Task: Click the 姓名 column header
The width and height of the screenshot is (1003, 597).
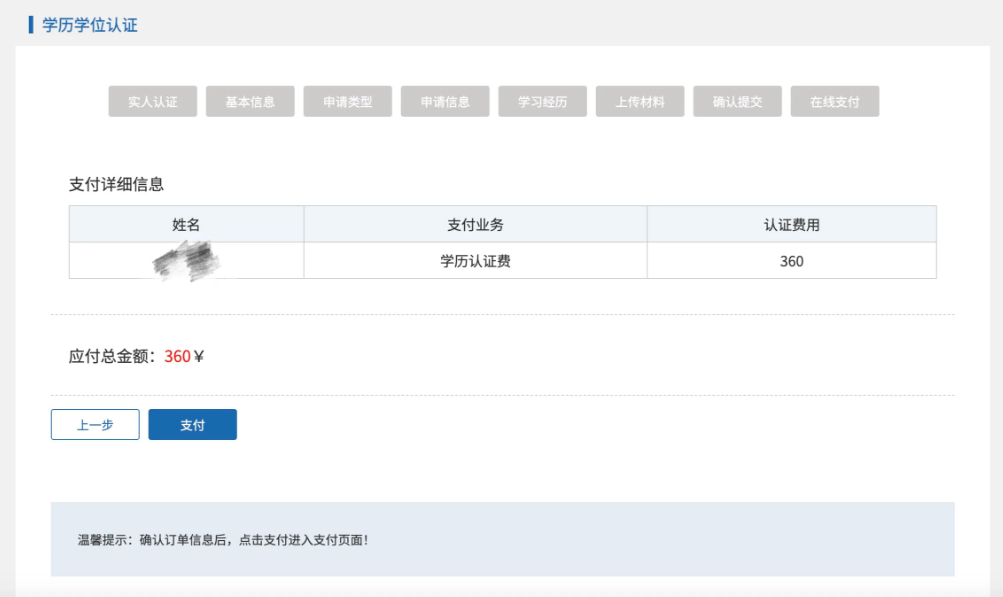Action: (x=186, y=223)
